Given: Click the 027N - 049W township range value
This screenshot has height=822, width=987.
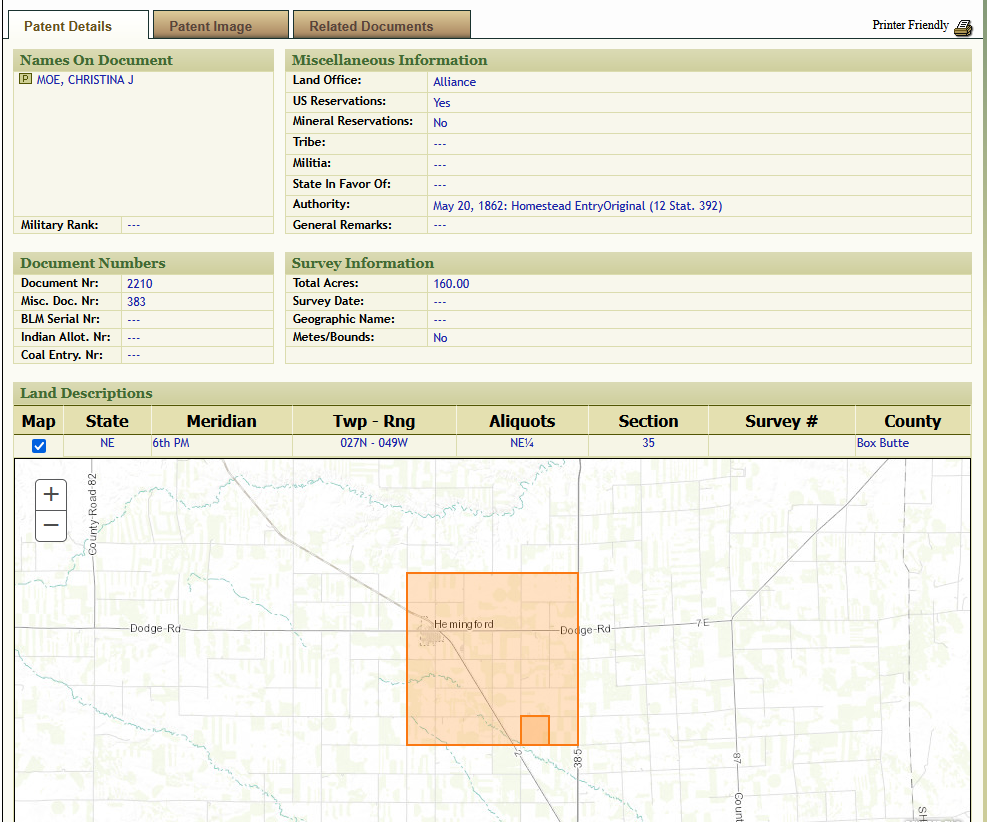Looking at the screenshot, I should (x=374, y=443).
